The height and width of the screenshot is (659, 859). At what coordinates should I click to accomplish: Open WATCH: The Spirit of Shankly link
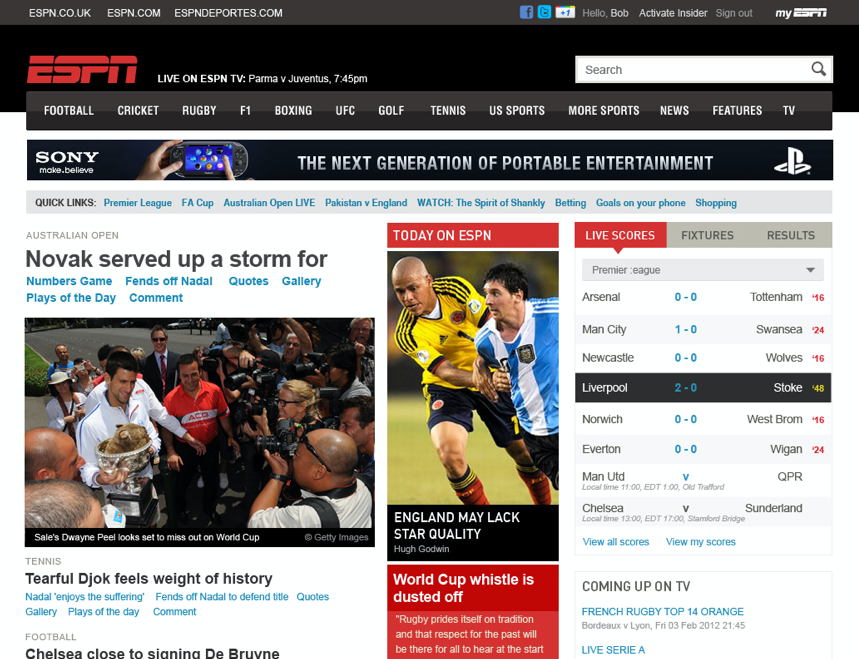coord(481,203)
